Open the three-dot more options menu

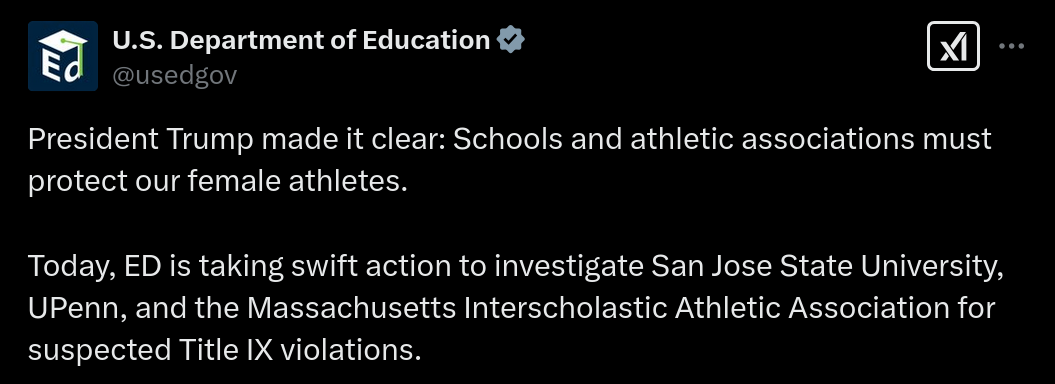tap(1011, 46)
